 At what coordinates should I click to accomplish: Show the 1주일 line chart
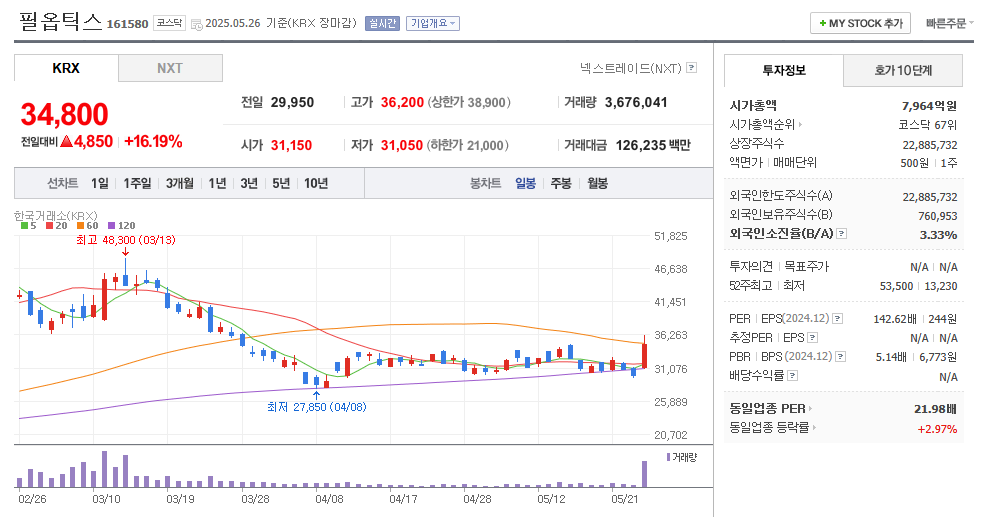tap(137, 183)
